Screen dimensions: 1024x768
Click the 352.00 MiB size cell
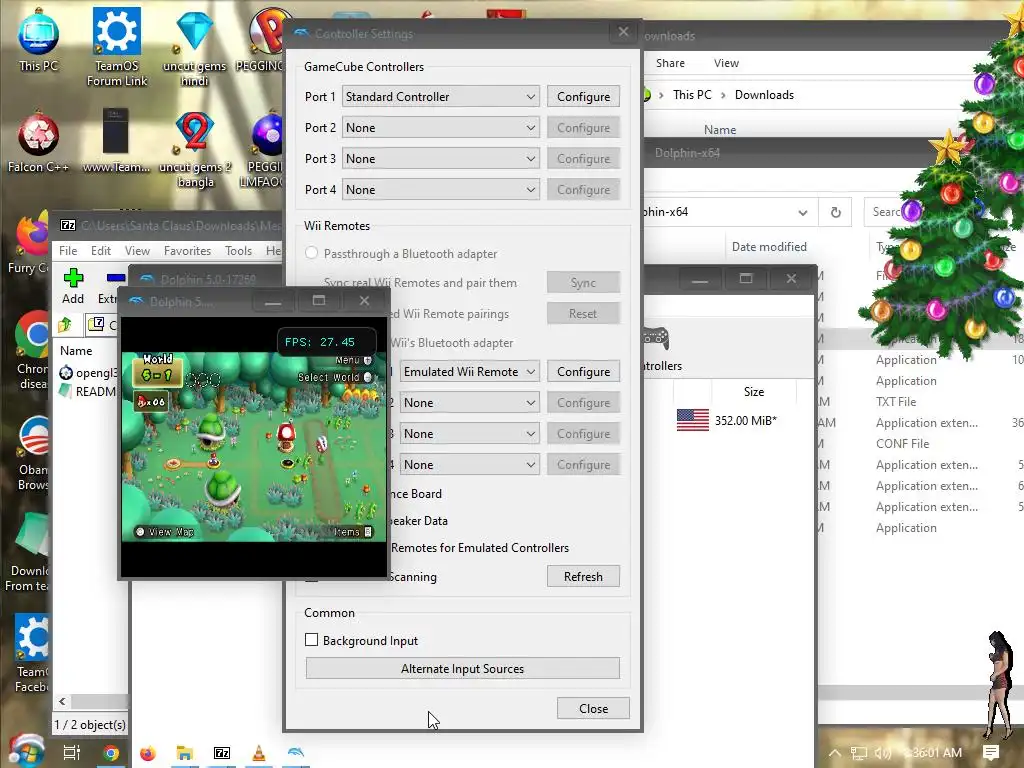745,421
